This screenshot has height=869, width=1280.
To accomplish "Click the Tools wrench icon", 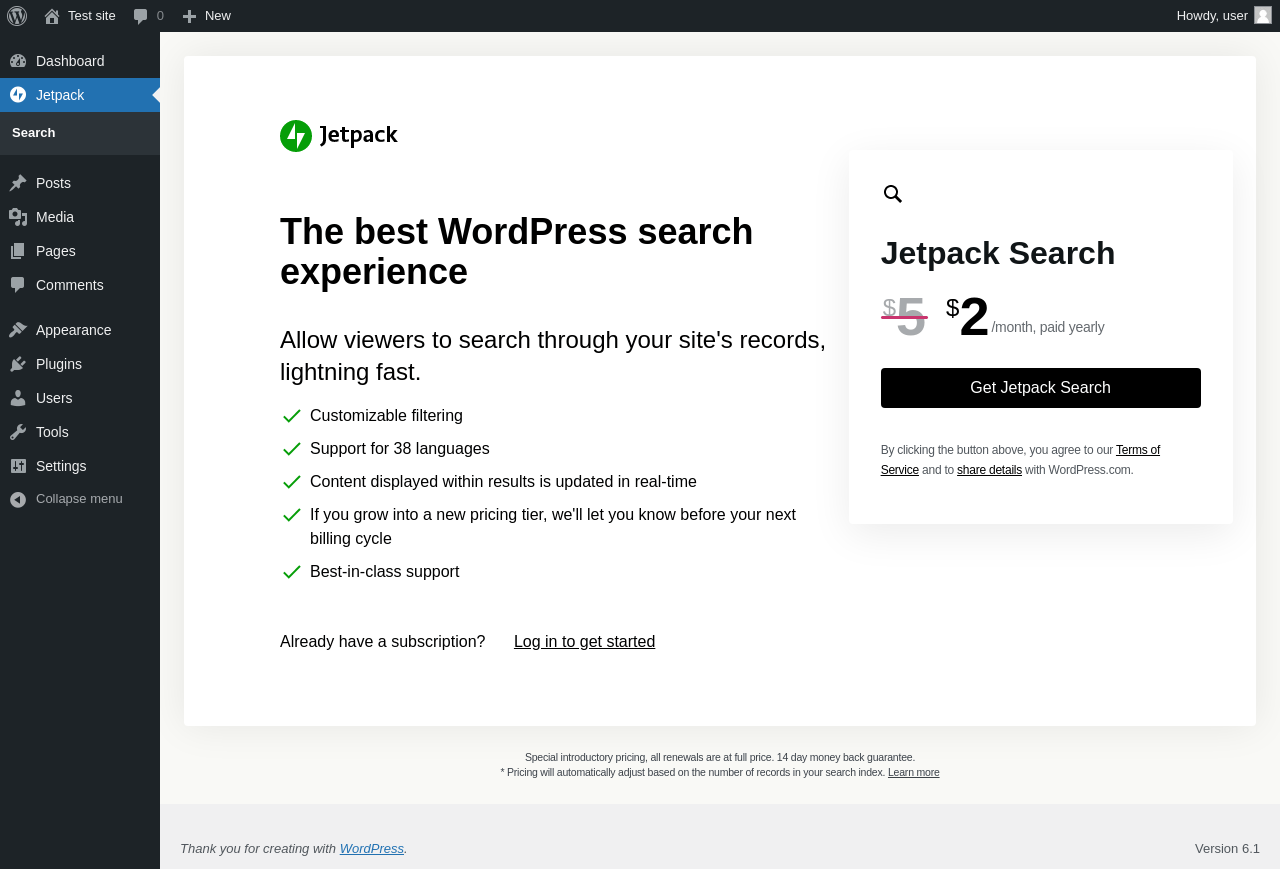I will [18, 432].
